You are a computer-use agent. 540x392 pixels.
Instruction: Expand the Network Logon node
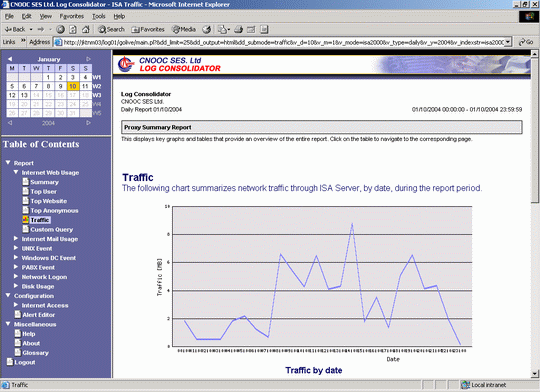pyautogui.click(x=16, y=276)
